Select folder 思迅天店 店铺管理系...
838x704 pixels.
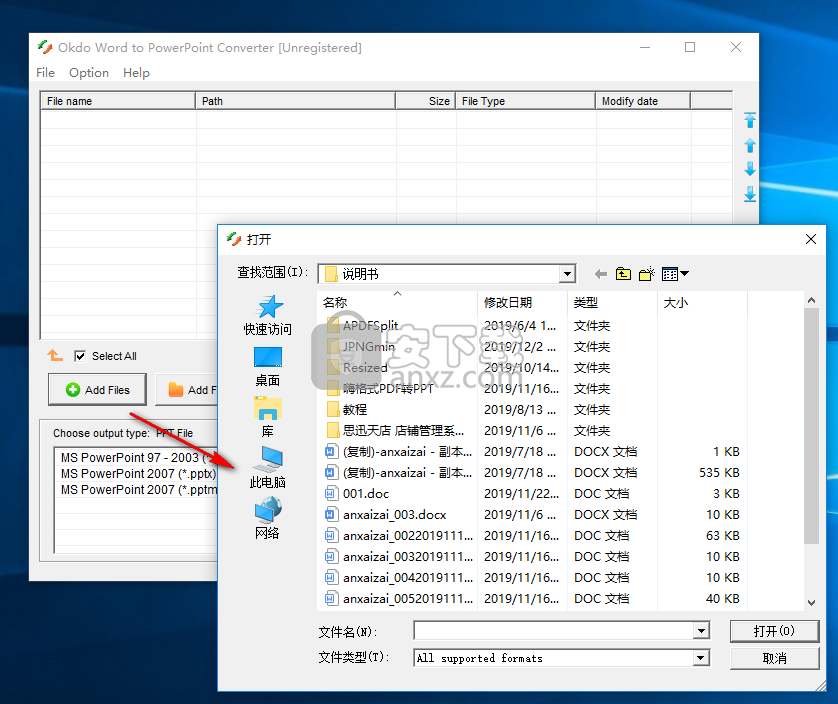pos(395,430)
